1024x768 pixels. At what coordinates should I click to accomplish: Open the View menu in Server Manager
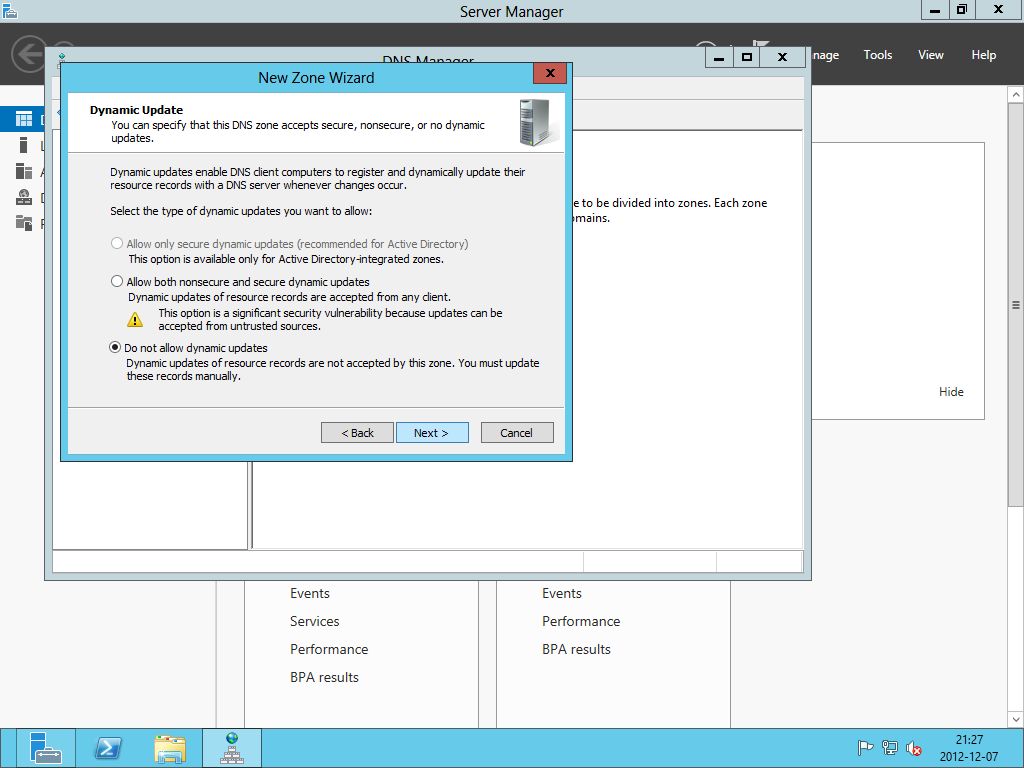930,55
